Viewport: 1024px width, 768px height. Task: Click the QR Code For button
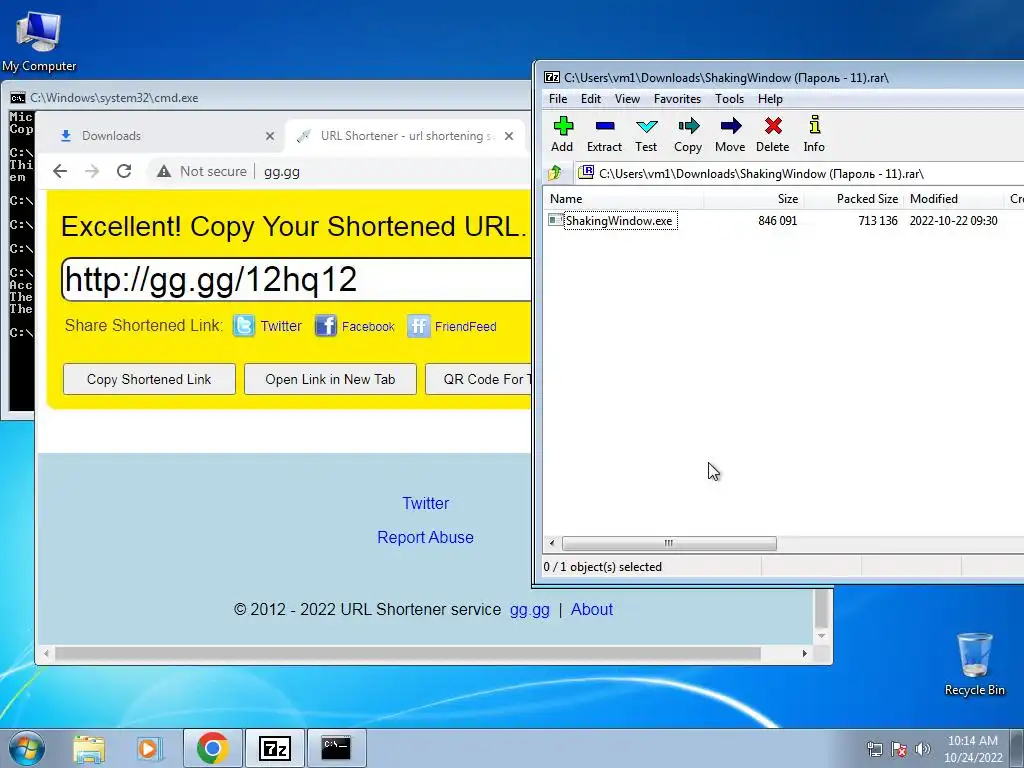click(x=479, y=379)
